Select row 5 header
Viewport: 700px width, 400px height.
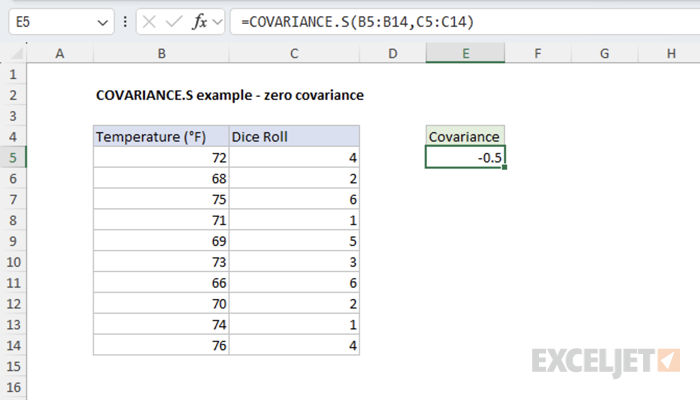coord(13,158)
